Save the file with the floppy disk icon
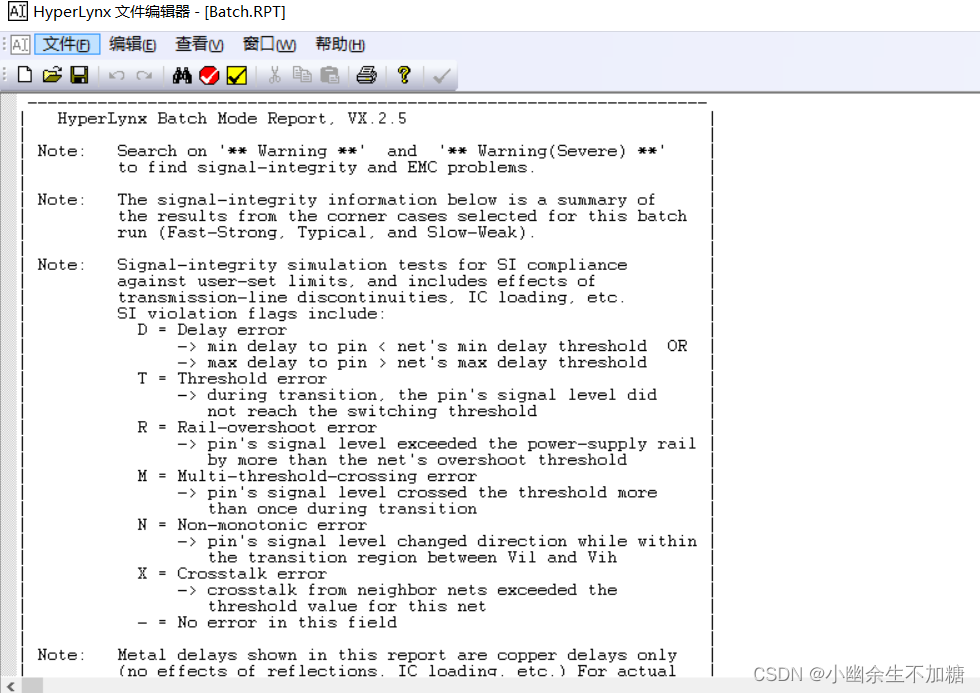Screen dimensions: 980x693 79,76
